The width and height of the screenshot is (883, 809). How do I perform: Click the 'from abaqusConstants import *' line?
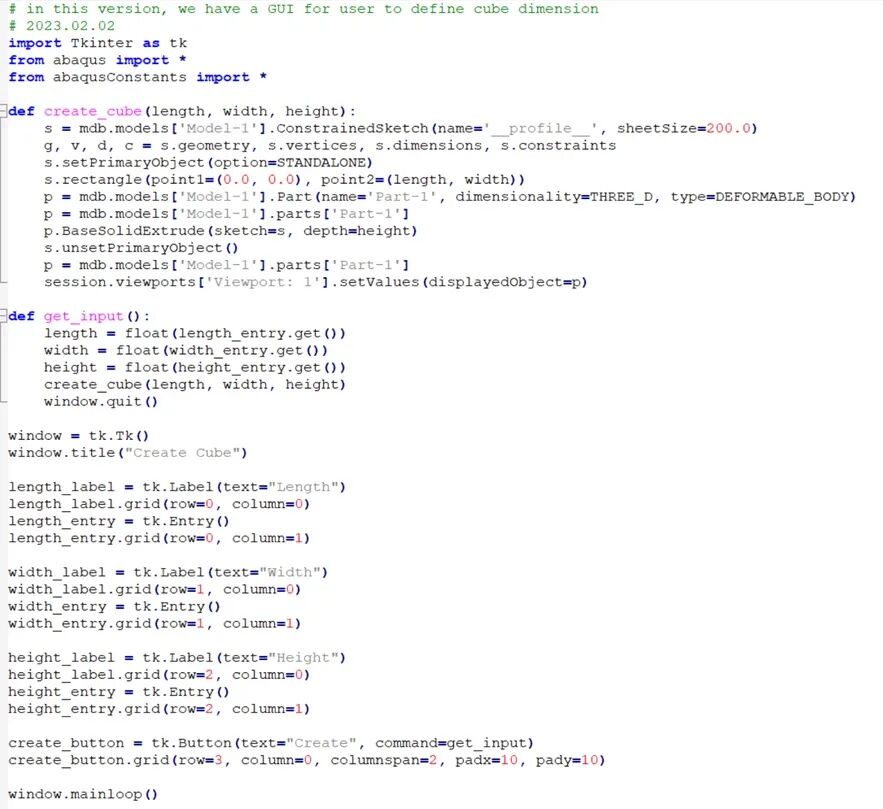coord(137,77)
